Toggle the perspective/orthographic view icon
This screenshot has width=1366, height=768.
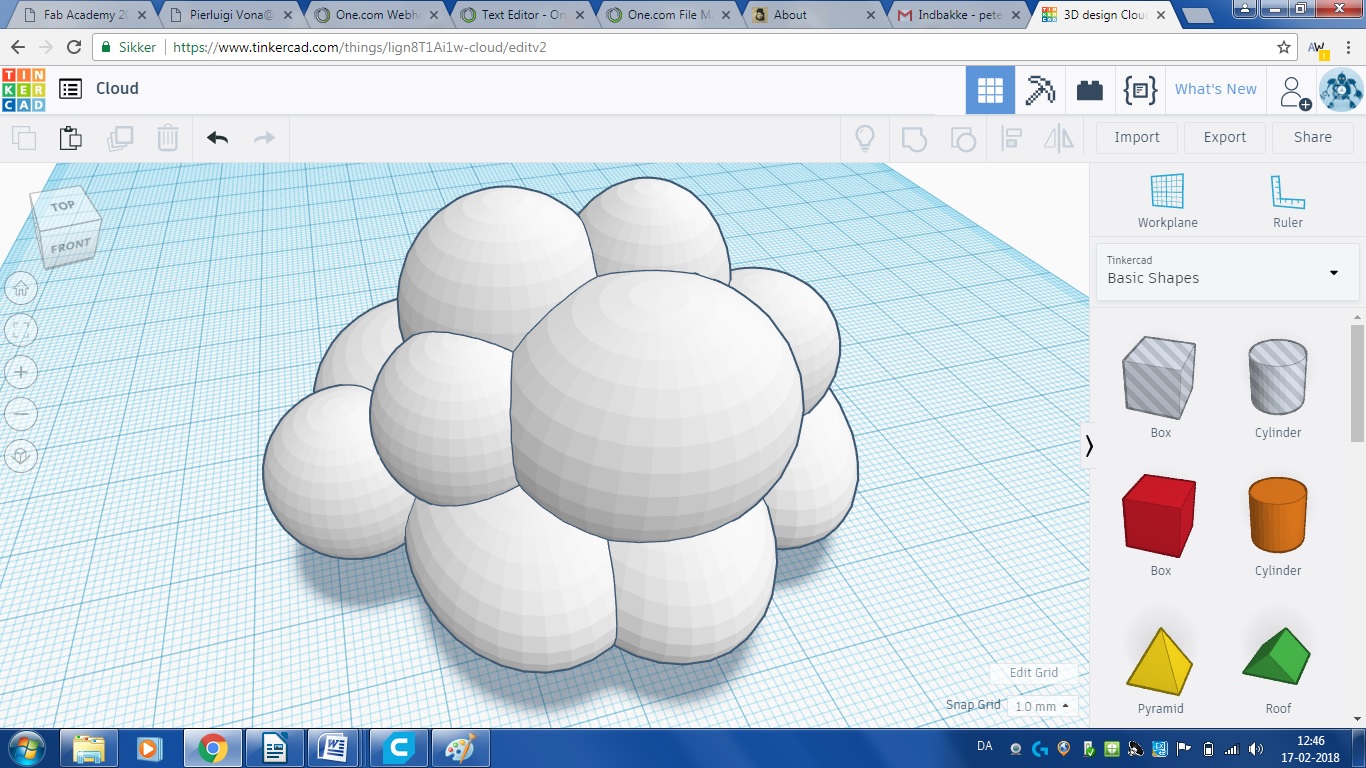[x=21, y=457]
